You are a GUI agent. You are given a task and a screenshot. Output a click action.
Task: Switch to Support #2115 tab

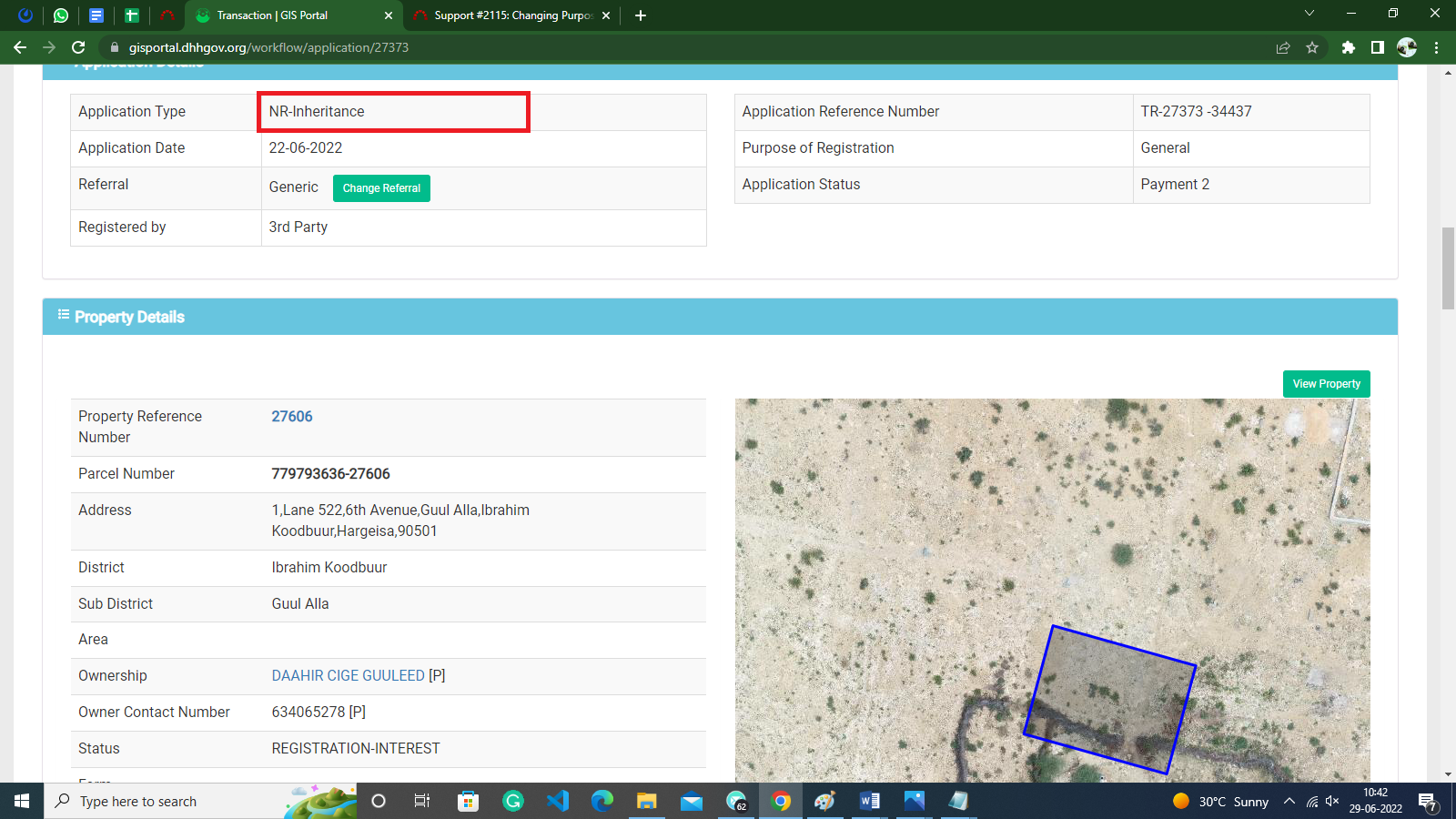tap(511, 15)
